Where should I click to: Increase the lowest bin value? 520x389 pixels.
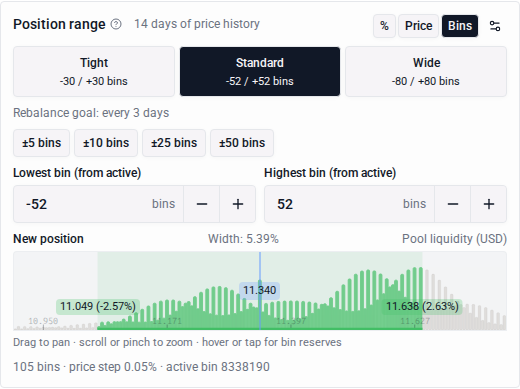pos(238,204)
